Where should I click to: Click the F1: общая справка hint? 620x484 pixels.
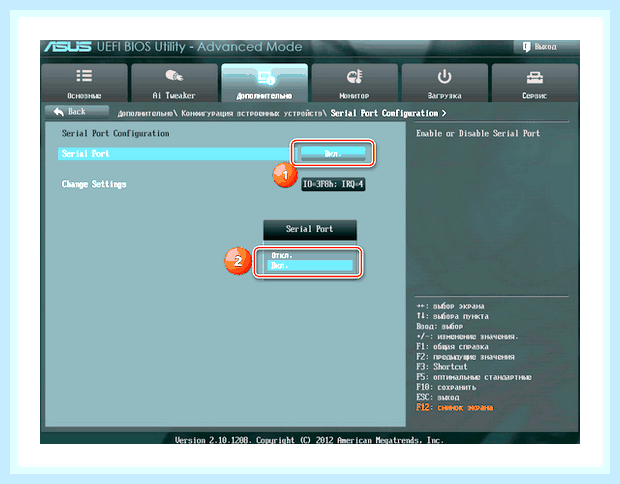click(x=452, y=347)
